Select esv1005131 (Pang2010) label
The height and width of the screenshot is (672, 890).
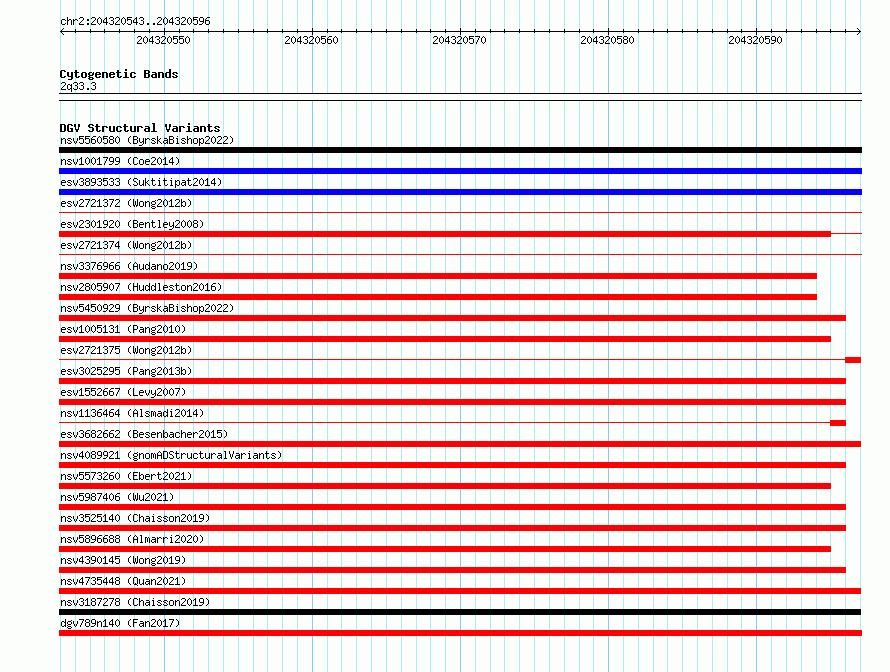click(123, 329)
